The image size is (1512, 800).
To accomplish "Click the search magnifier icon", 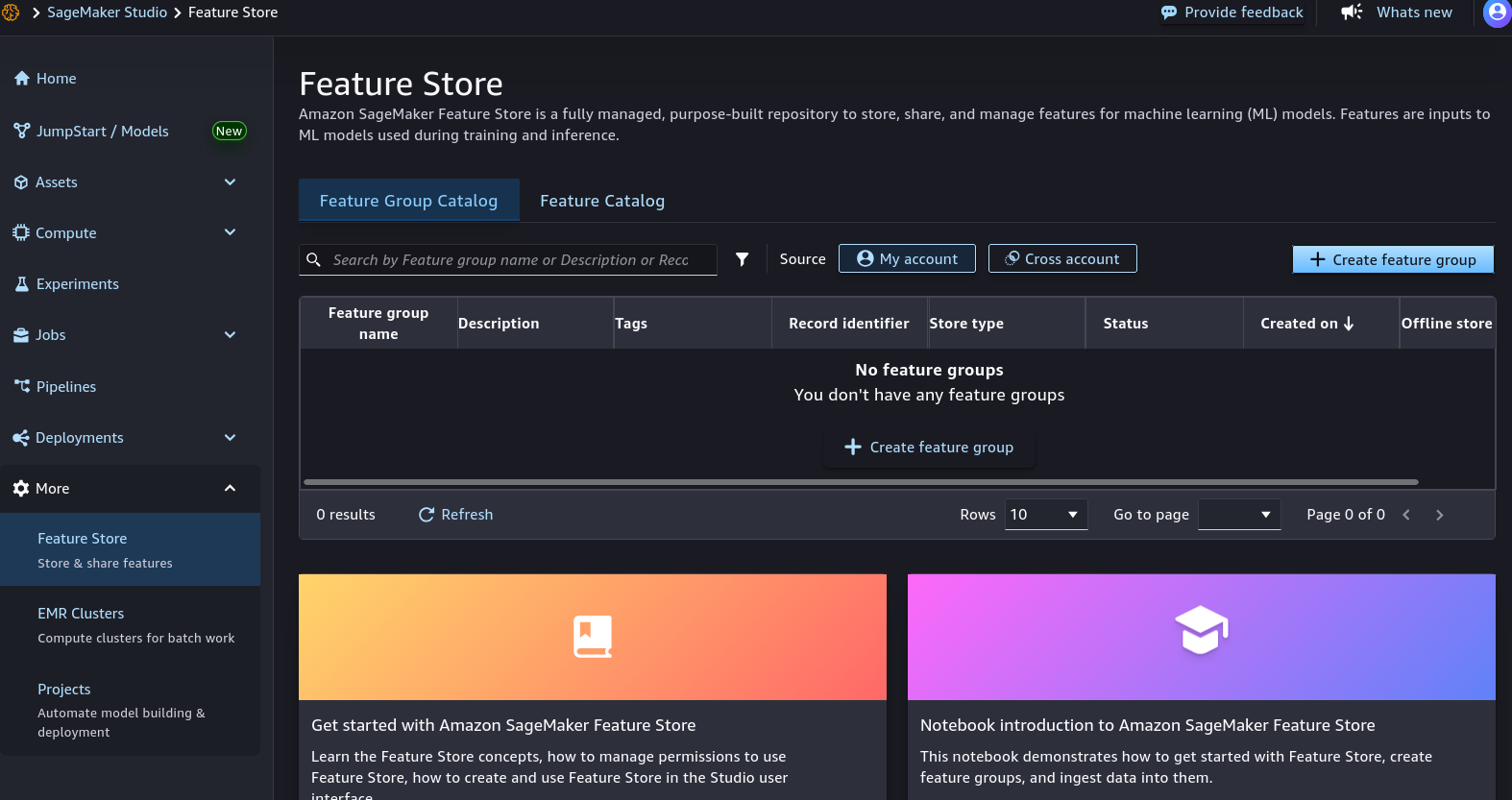I will coord(313,259).
